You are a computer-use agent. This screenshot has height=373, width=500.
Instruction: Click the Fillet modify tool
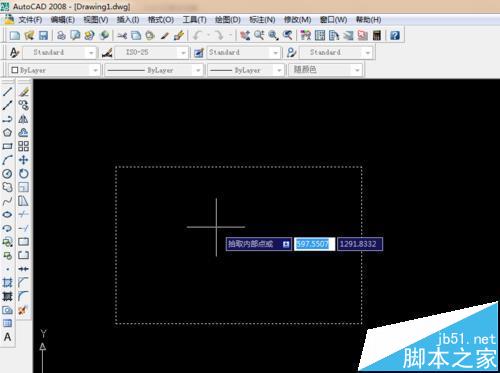23,296
